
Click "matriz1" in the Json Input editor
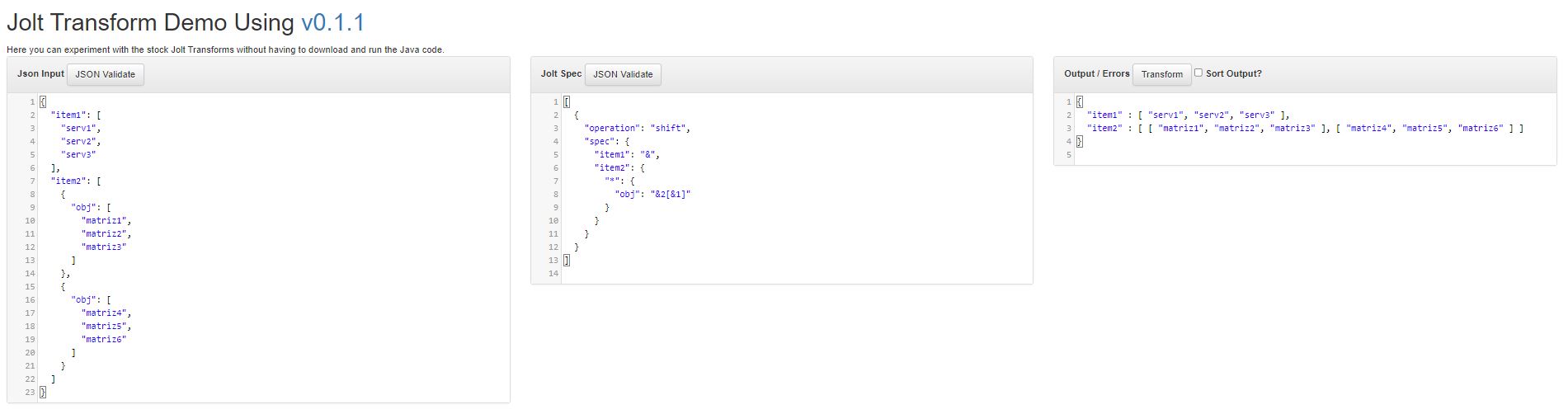[106, 220]
